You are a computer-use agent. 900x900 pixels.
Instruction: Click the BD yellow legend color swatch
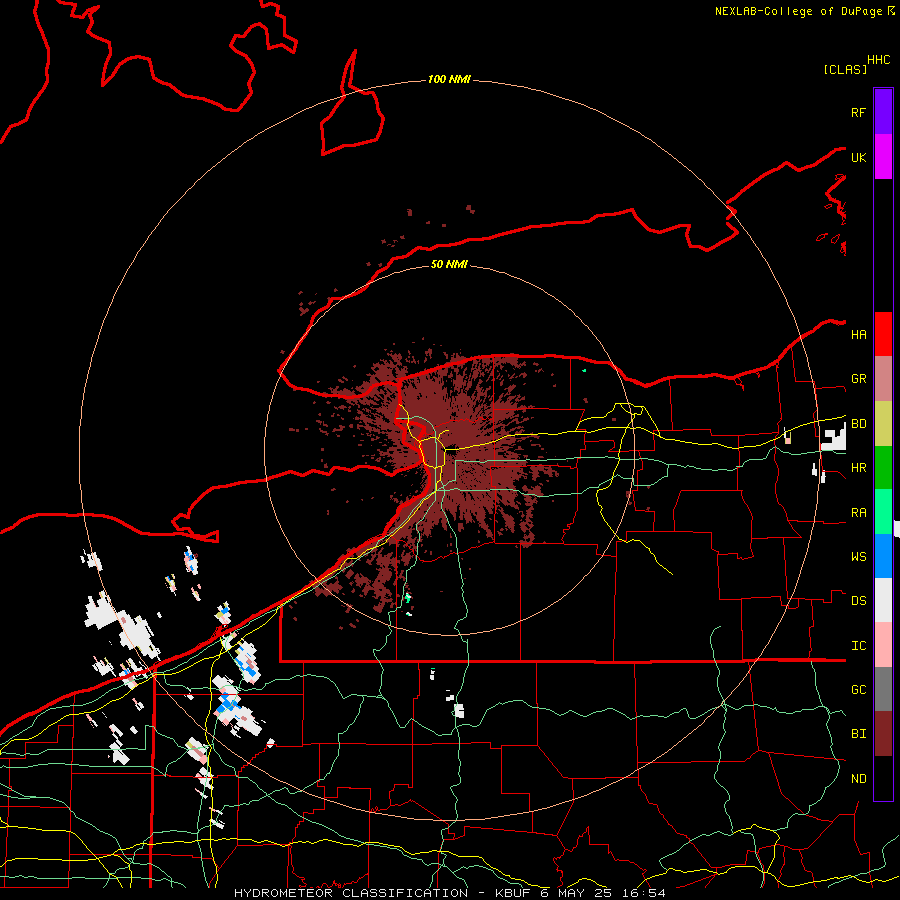[883, 424]
